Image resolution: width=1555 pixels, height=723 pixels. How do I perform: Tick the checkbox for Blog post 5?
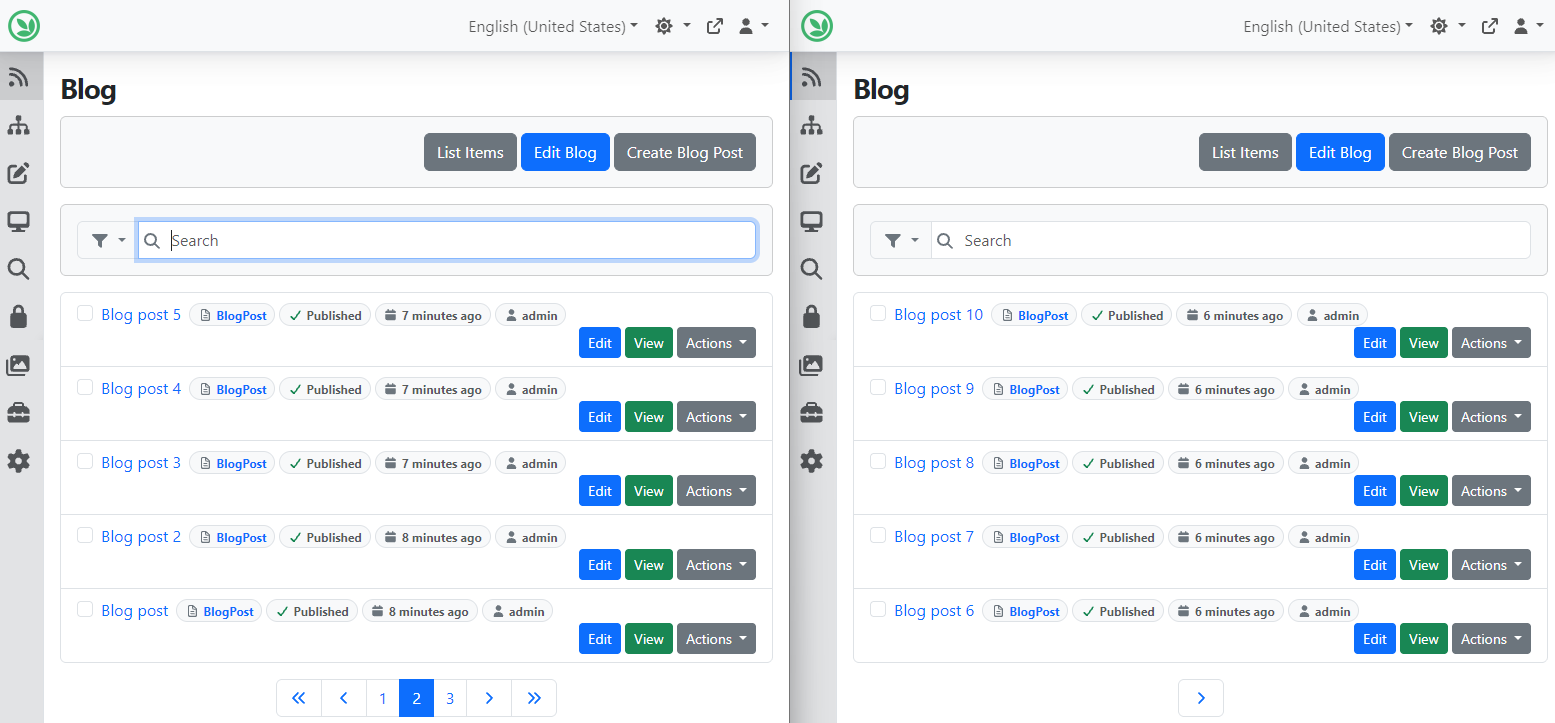pyautogui.click(x=85, y=313)
